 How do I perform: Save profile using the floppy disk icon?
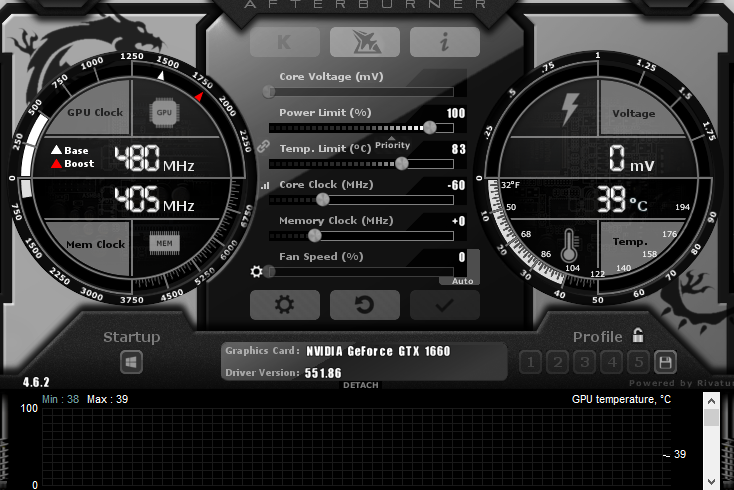click(665, 362)
